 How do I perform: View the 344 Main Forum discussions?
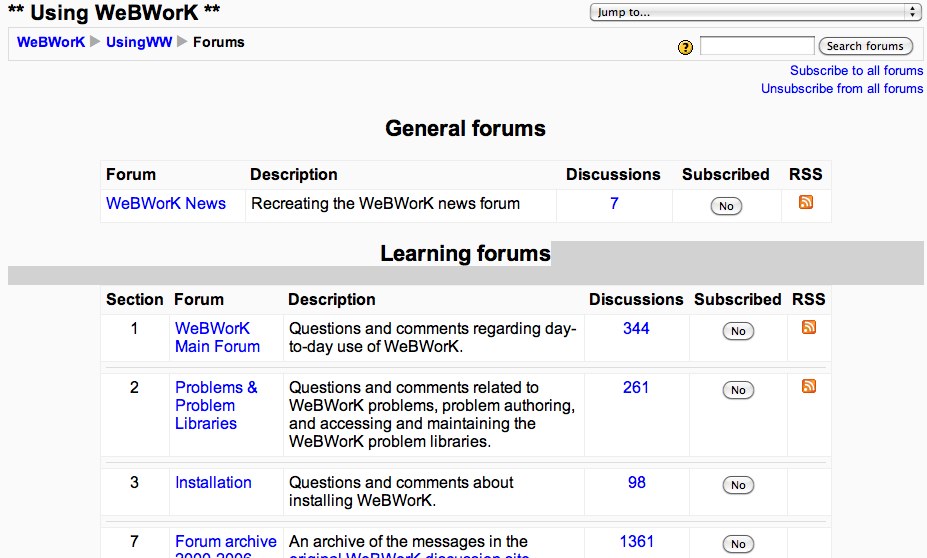636,328
